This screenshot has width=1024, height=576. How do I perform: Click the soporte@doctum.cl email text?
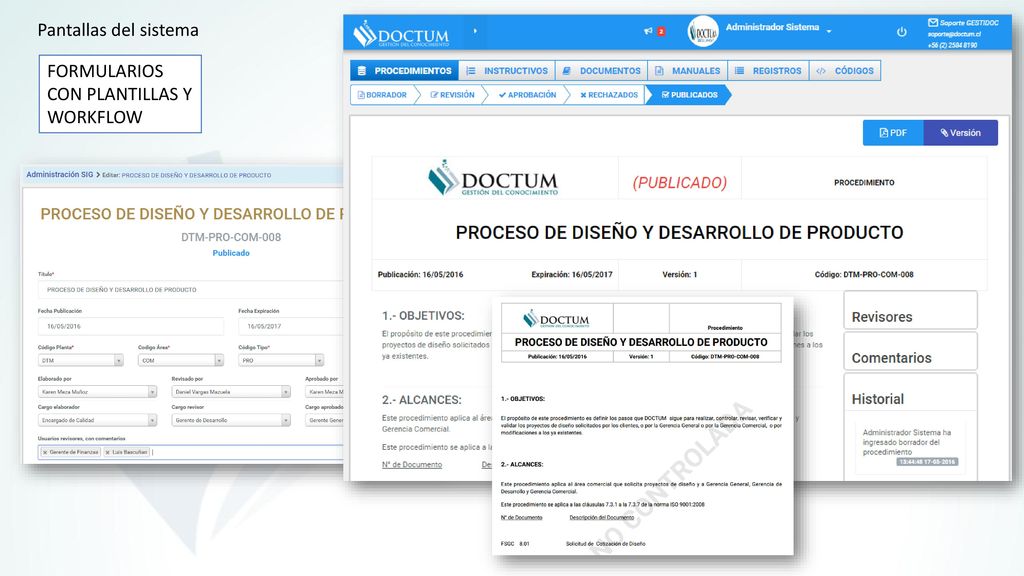953,34
